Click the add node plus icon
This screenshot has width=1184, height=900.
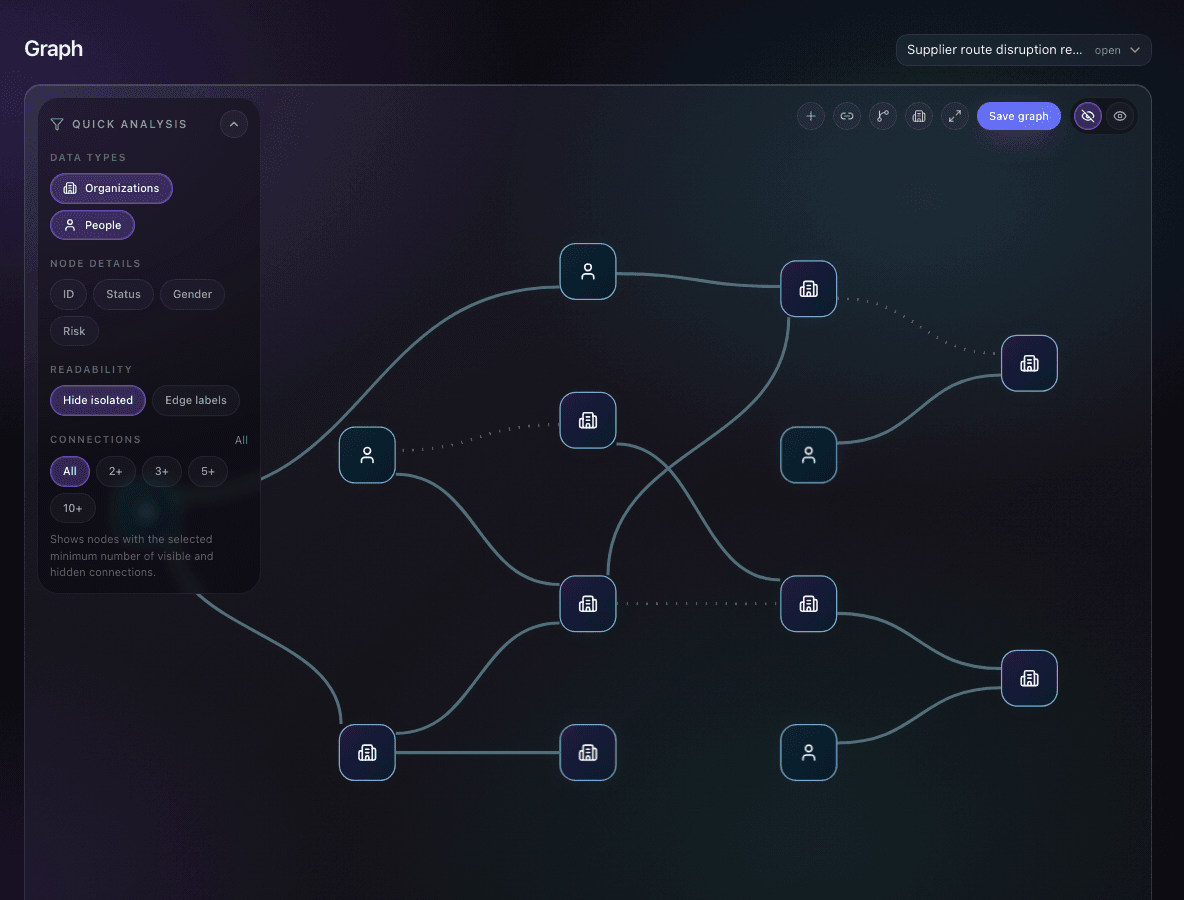pyautogui.click(x=810, y=116)
